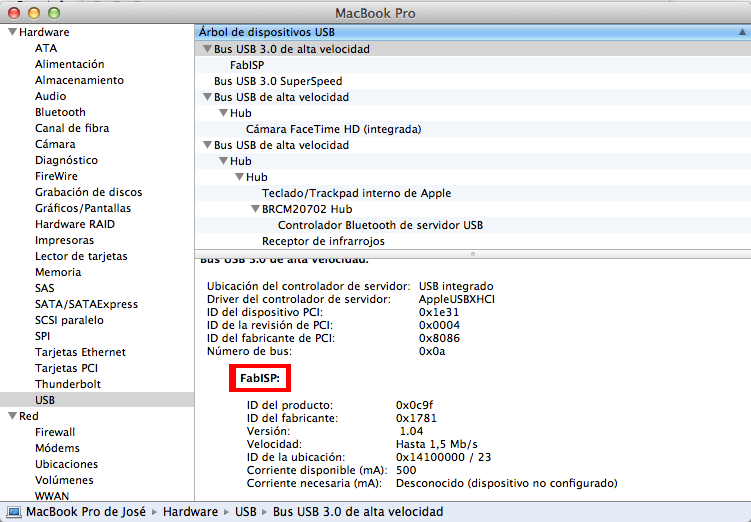751x522 pixels.
Task: Click Desconocido (dispositivo no configurado) value
Action: [507, 483]
